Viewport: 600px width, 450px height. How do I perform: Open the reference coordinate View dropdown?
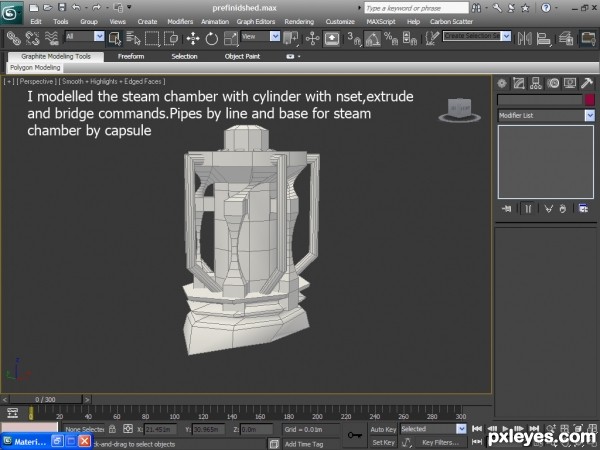[275, 36]
